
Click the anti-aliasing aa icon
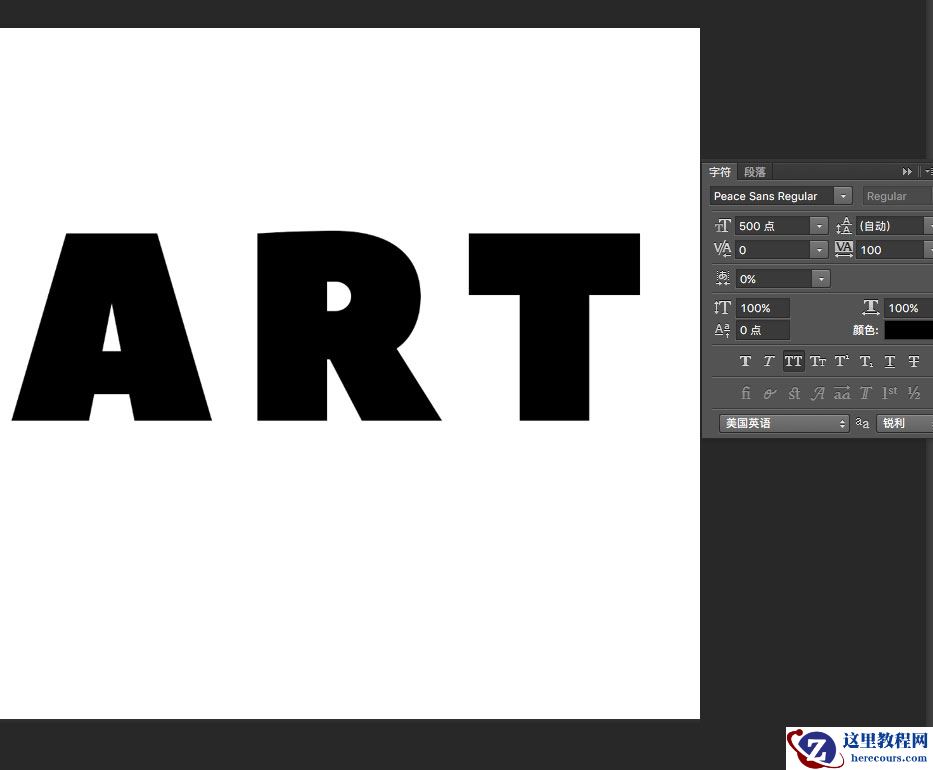pyautogui.click(x=862, y=423)
